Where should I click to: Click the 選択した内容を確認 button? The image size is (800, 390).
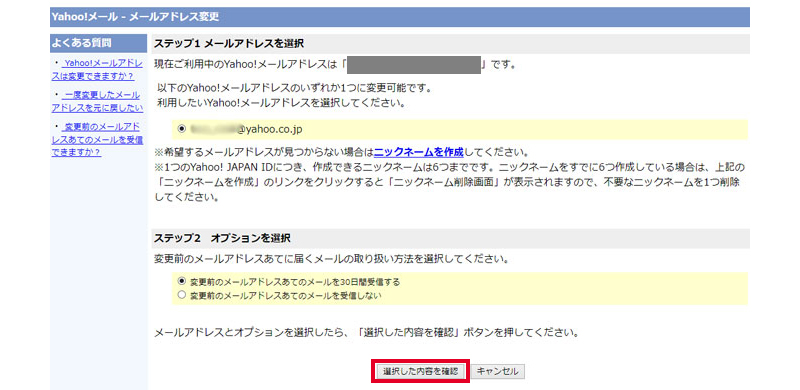[420, 371]
